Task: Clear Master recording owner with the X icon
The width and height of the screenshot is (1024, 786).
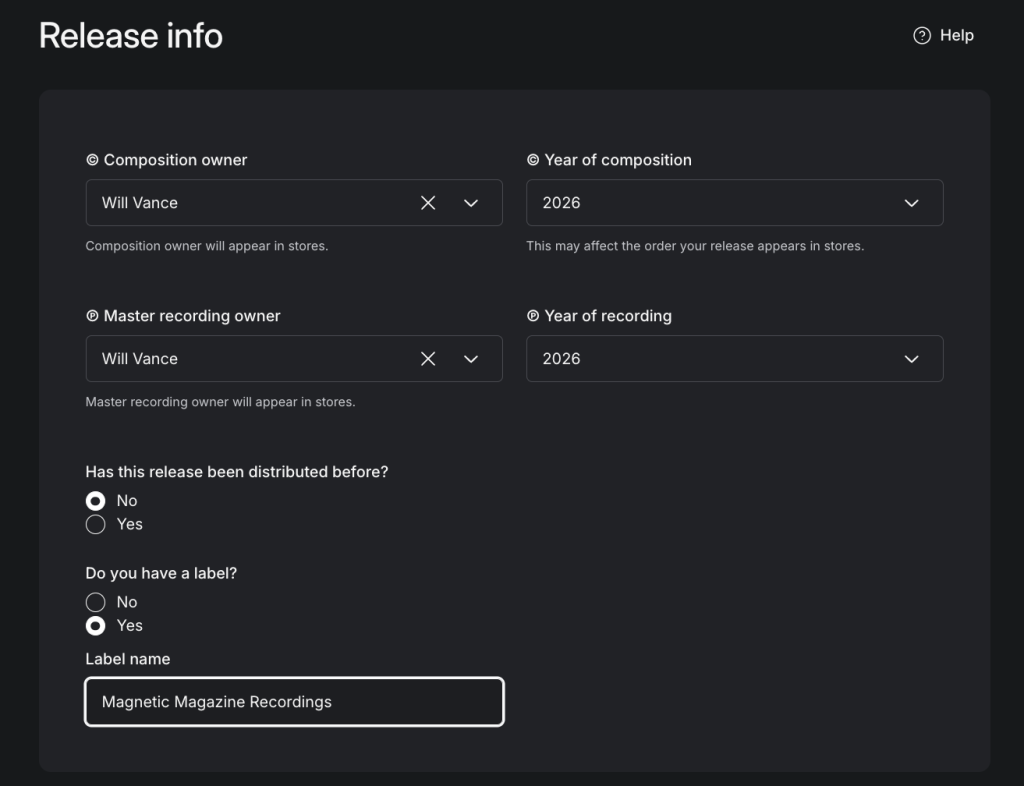Action: click(x=428, y=359)
